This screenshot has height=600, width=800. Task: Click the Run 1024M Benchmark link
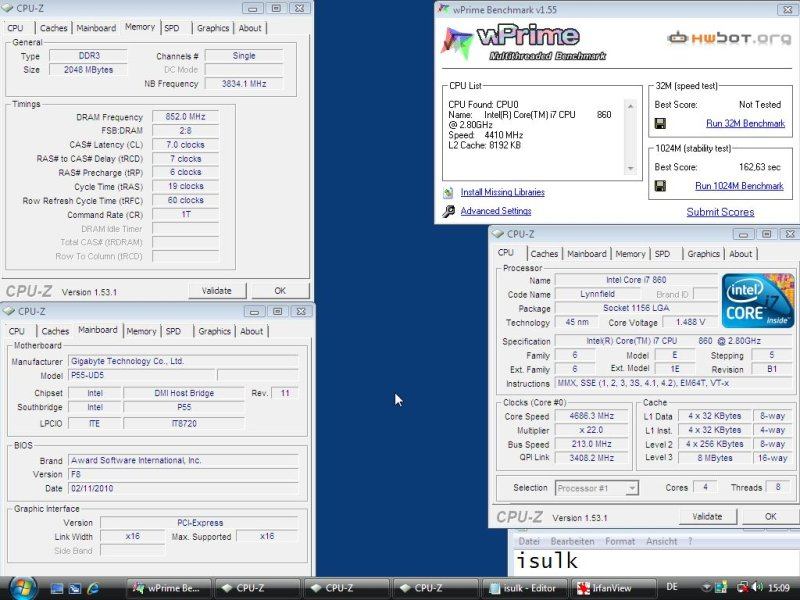pos(739,186)
